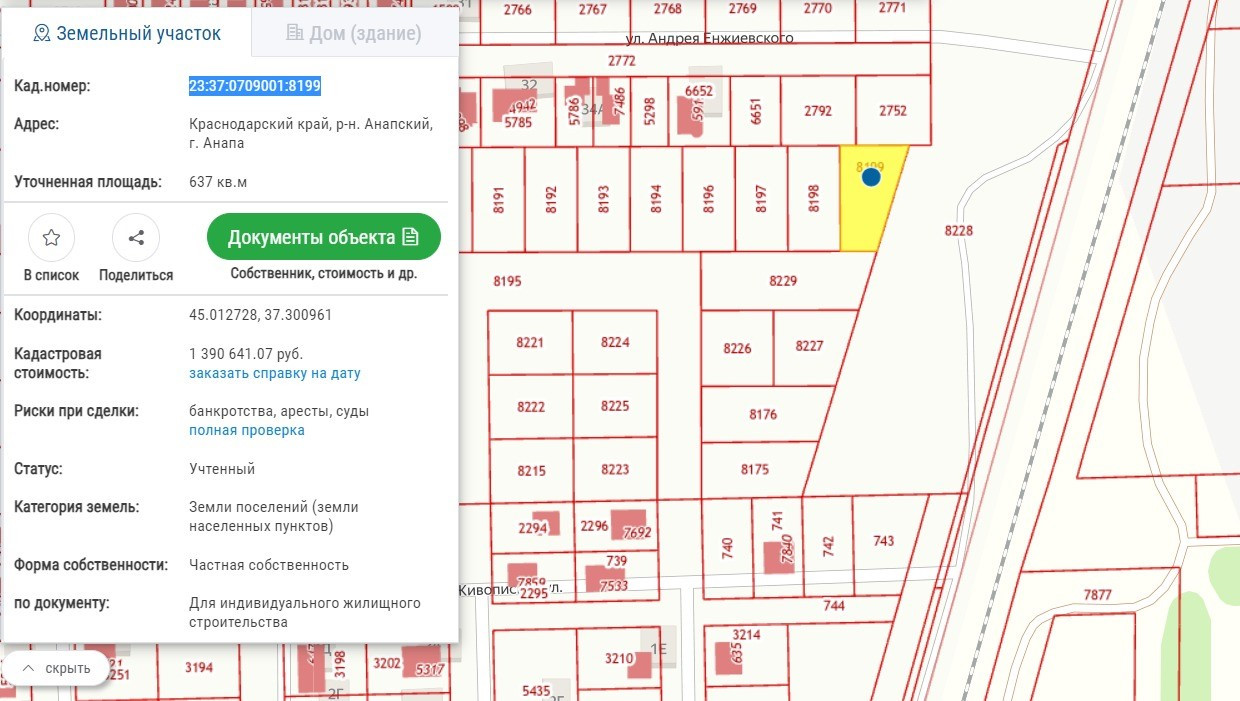1240x701 pixels.
Task: Share this parcel via the share icon
Action: click(x=136, y=238)
